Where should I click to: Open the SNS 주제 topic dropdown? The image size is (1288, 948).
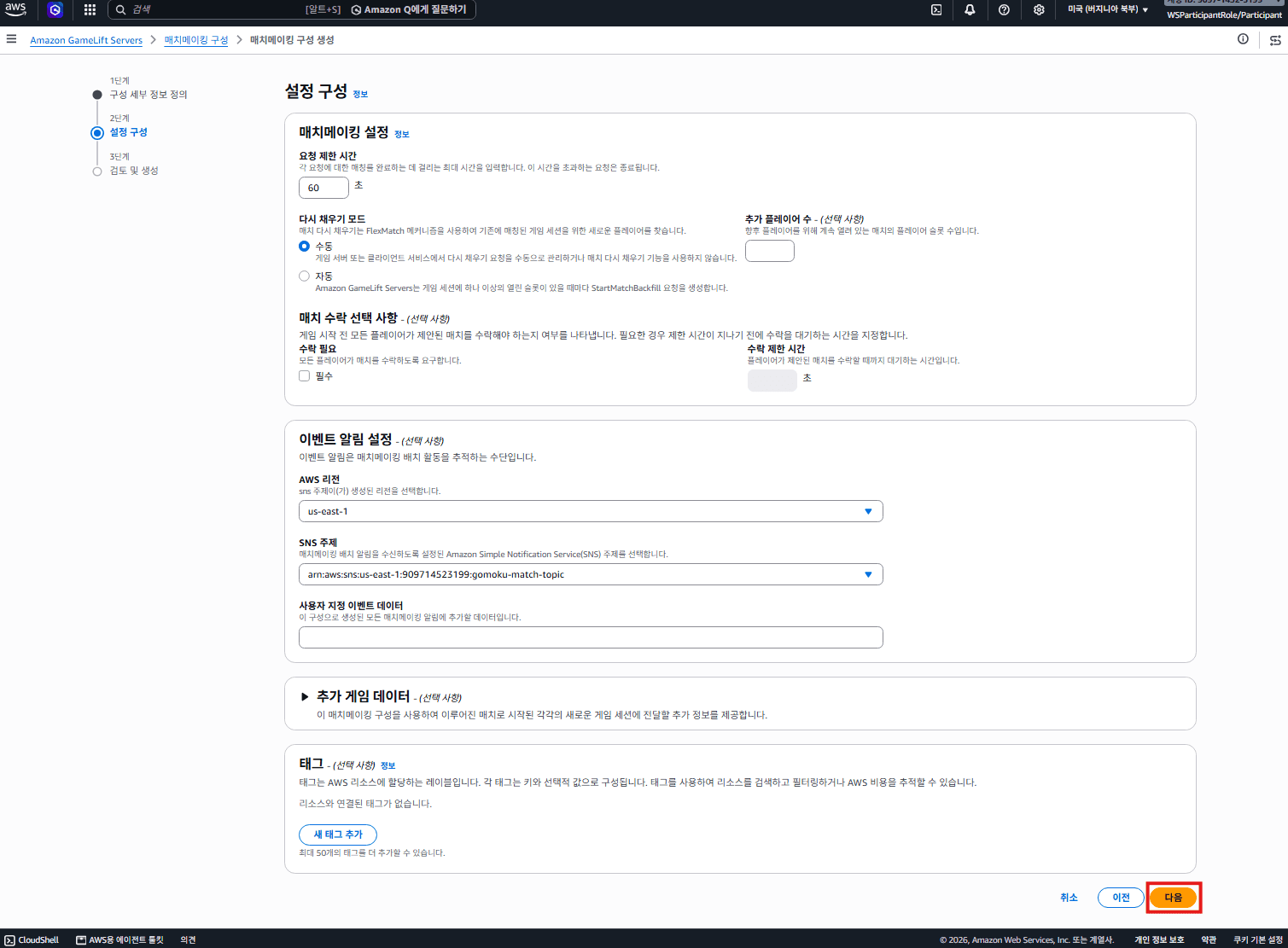pos(591,574)
